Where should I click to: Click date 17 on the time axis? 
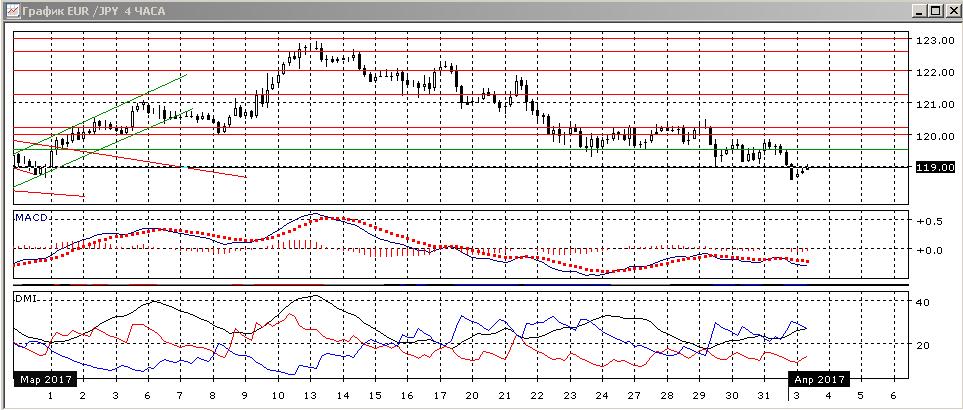(440, 396)
